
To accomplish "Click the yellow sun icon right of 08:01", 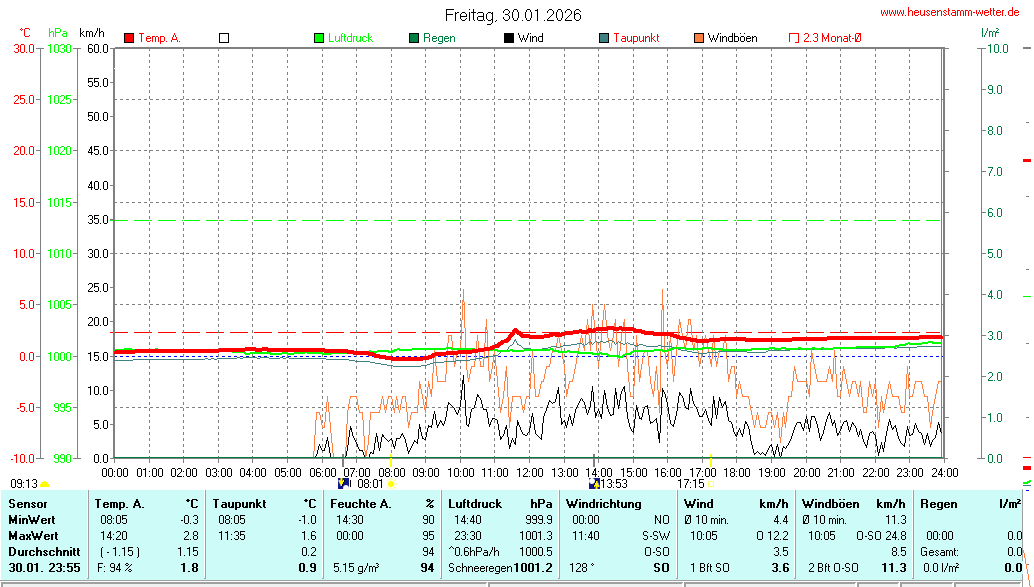I will (x=392, y=484).
